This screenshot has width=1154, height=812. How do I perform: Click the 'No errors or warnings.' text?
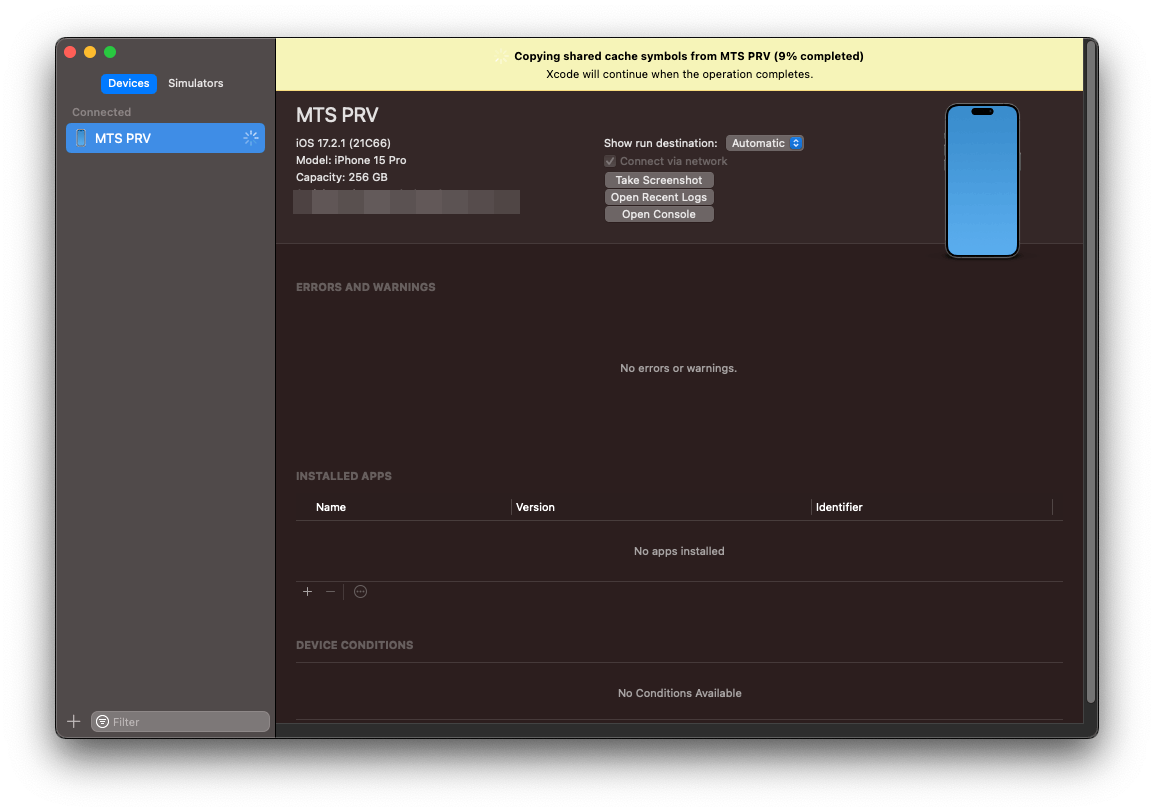click(679, 368)
